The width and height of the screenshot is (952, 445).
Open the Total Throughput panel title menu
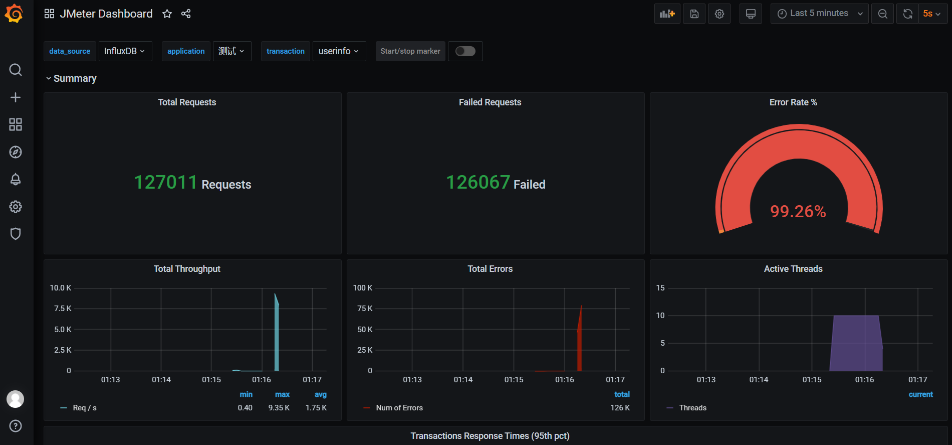point(187,268)
